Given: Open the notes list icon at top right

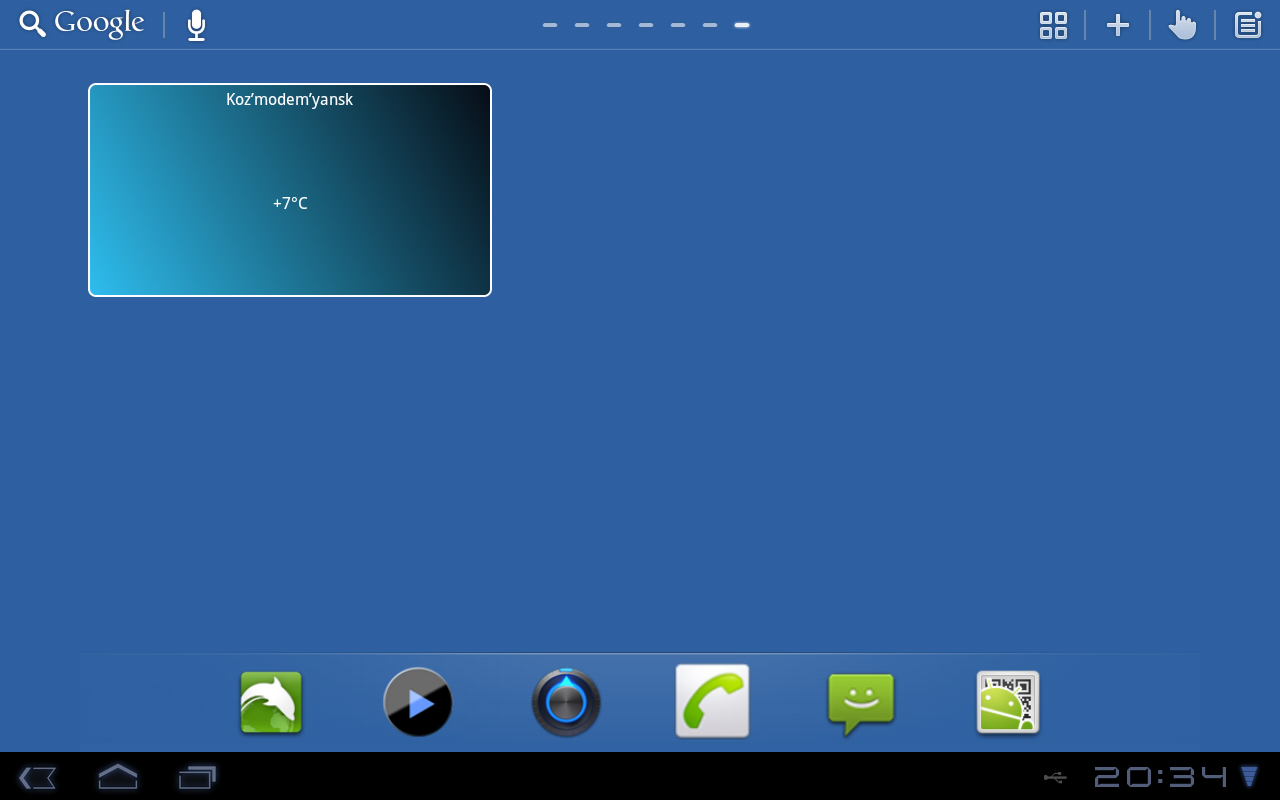Looking at the screenshot, I should (x=1247, y=25).
